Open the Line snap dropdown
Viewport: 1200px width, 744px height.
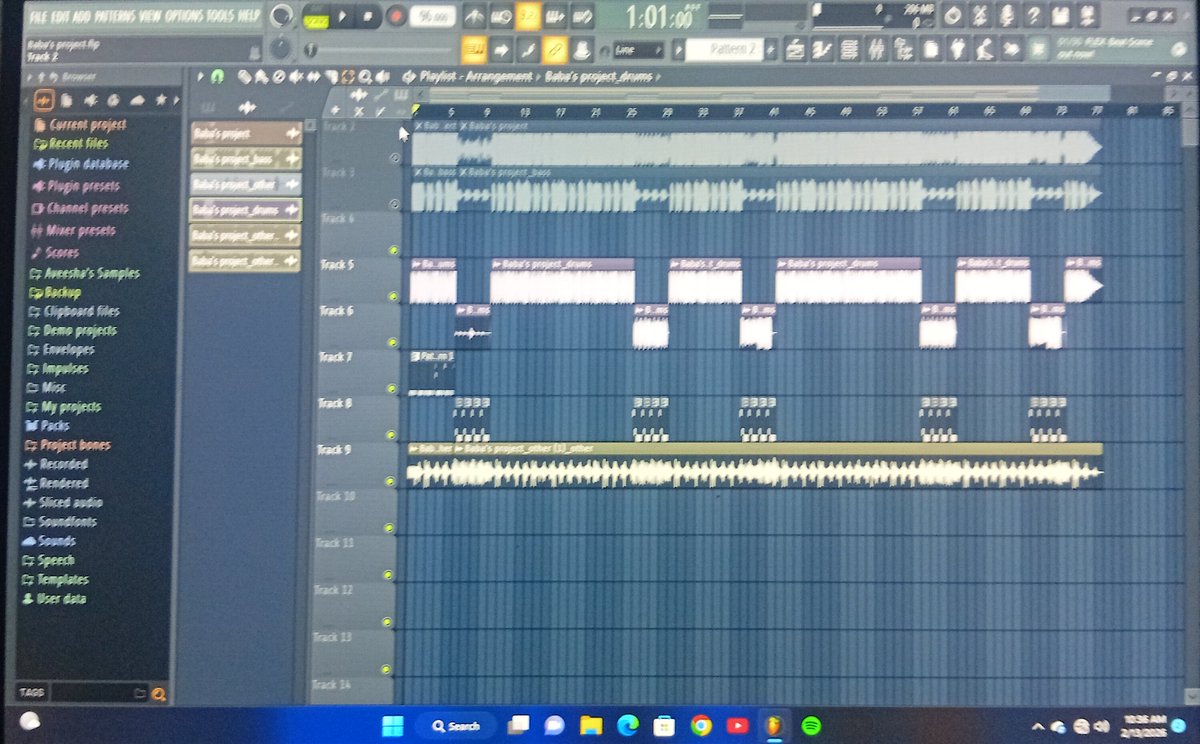[x=637, y=49]
